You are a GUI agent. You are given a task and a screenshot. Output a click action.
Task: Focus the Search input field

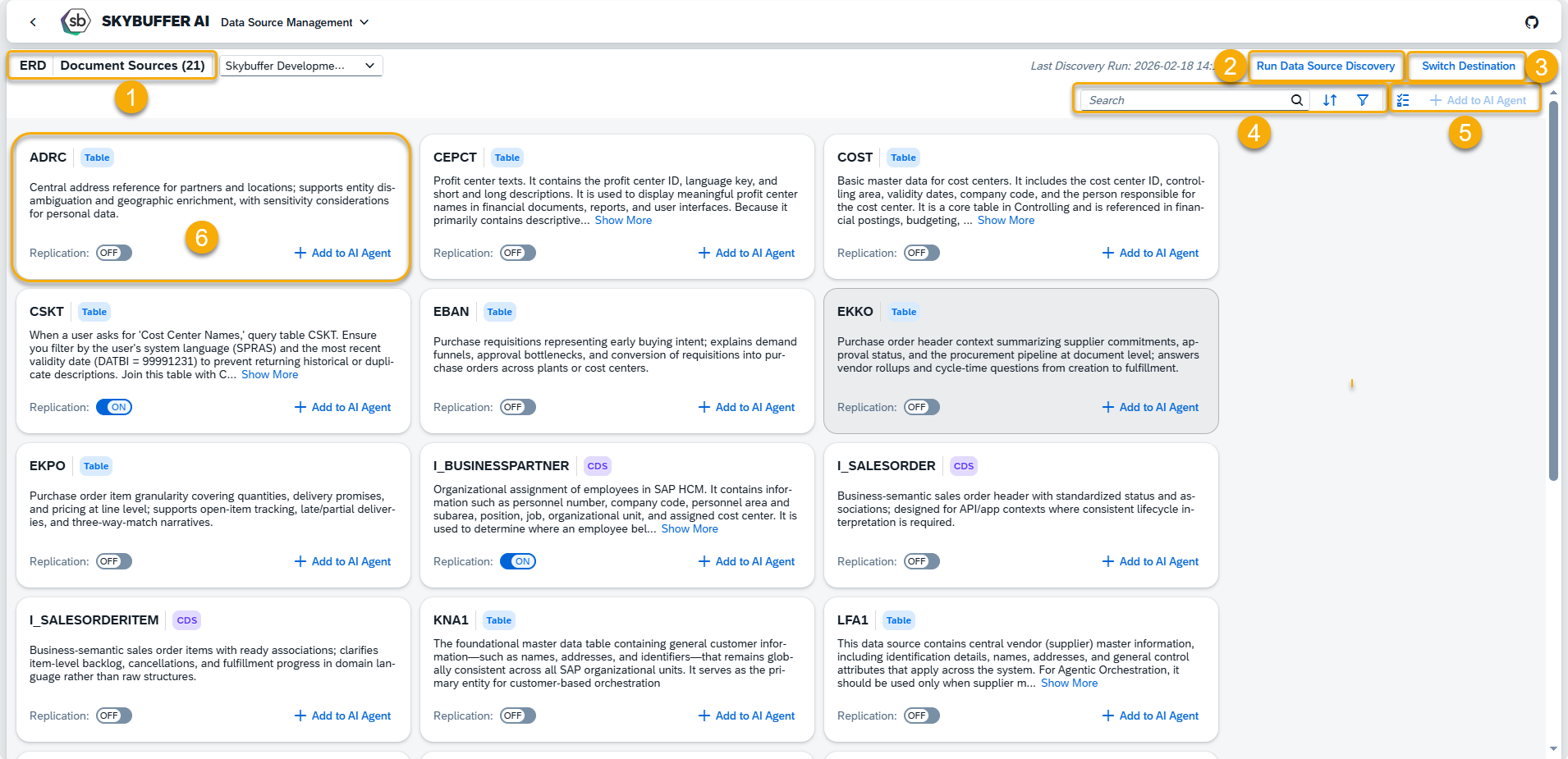pyautogui.click(x=1182, y=100)
